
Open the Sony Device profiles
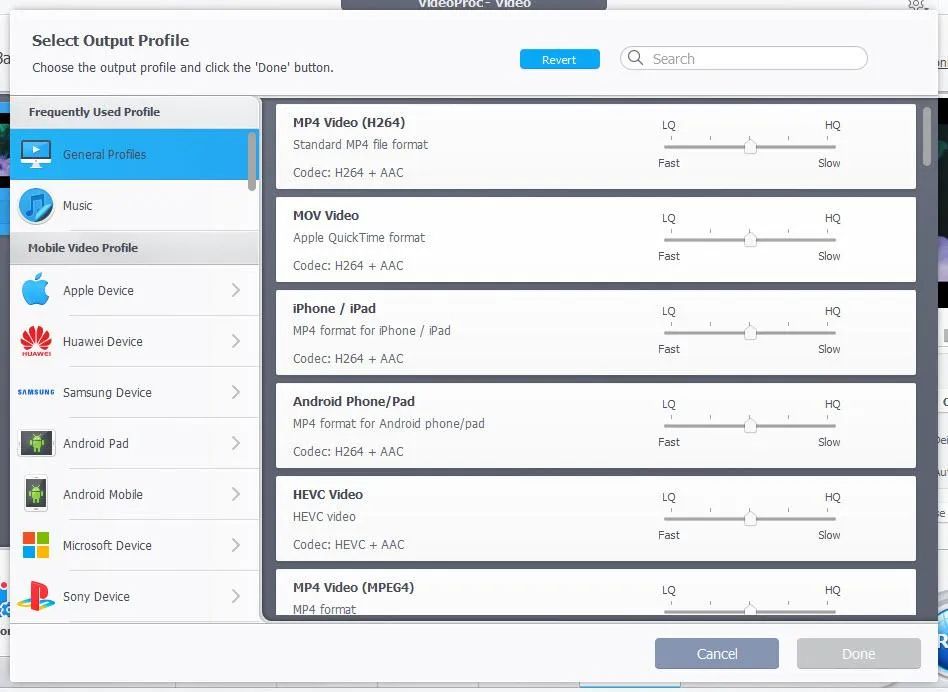tap(97, 596)
